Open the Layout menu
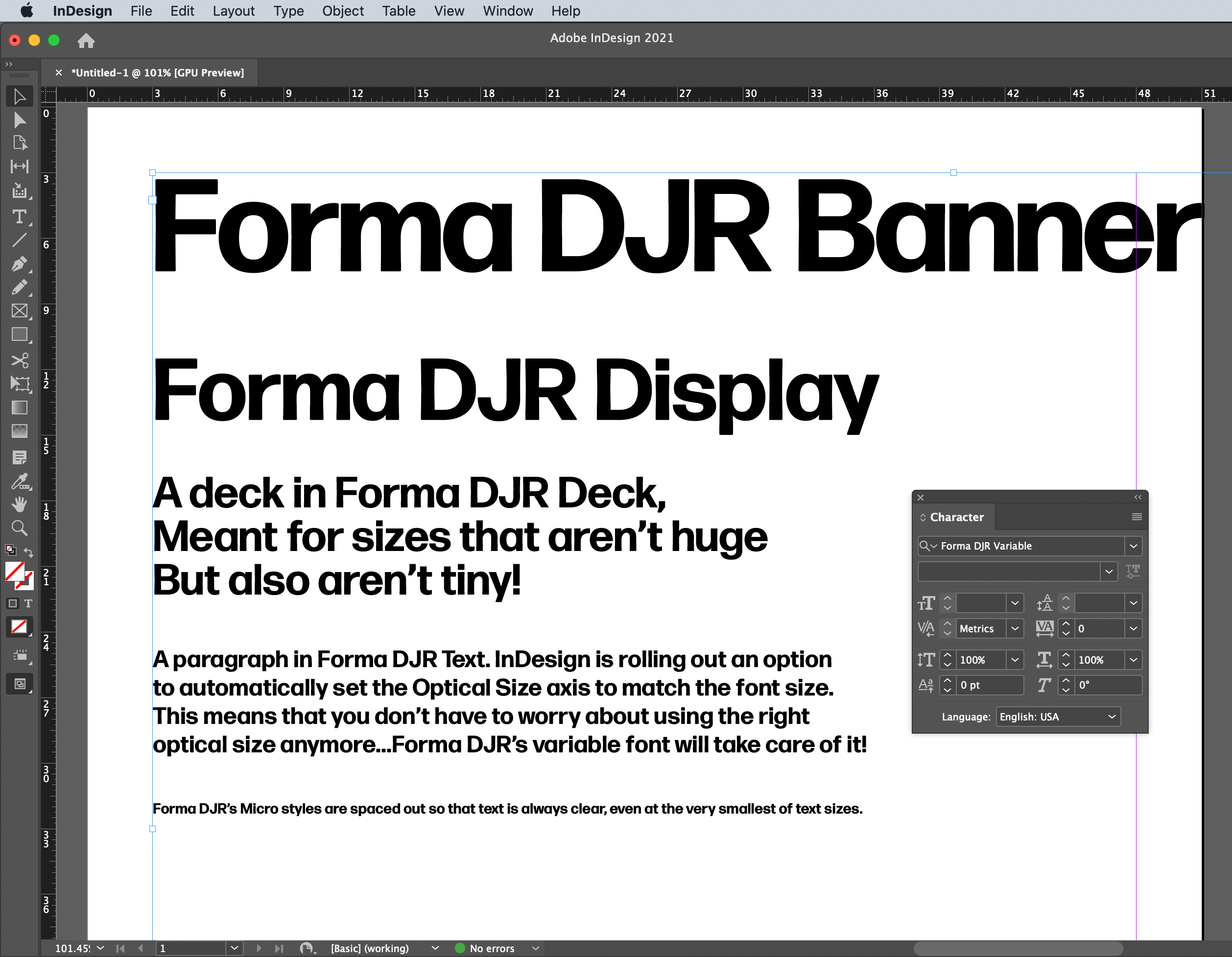Viewport: 1232px width, 957px height. (234, 11)
